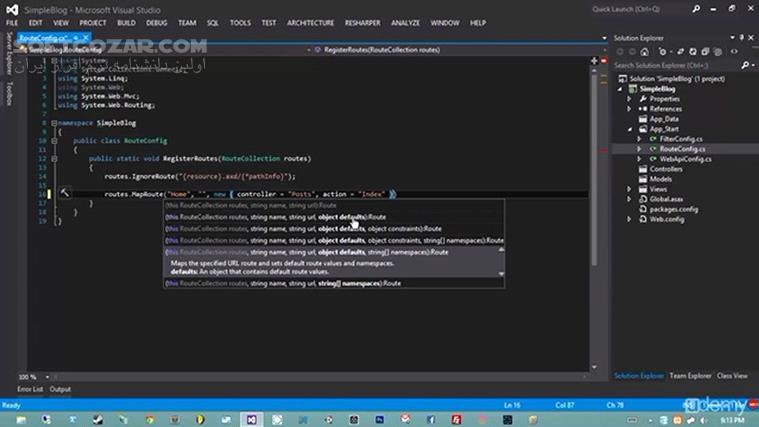Open the Error List tab

[30, 389]
